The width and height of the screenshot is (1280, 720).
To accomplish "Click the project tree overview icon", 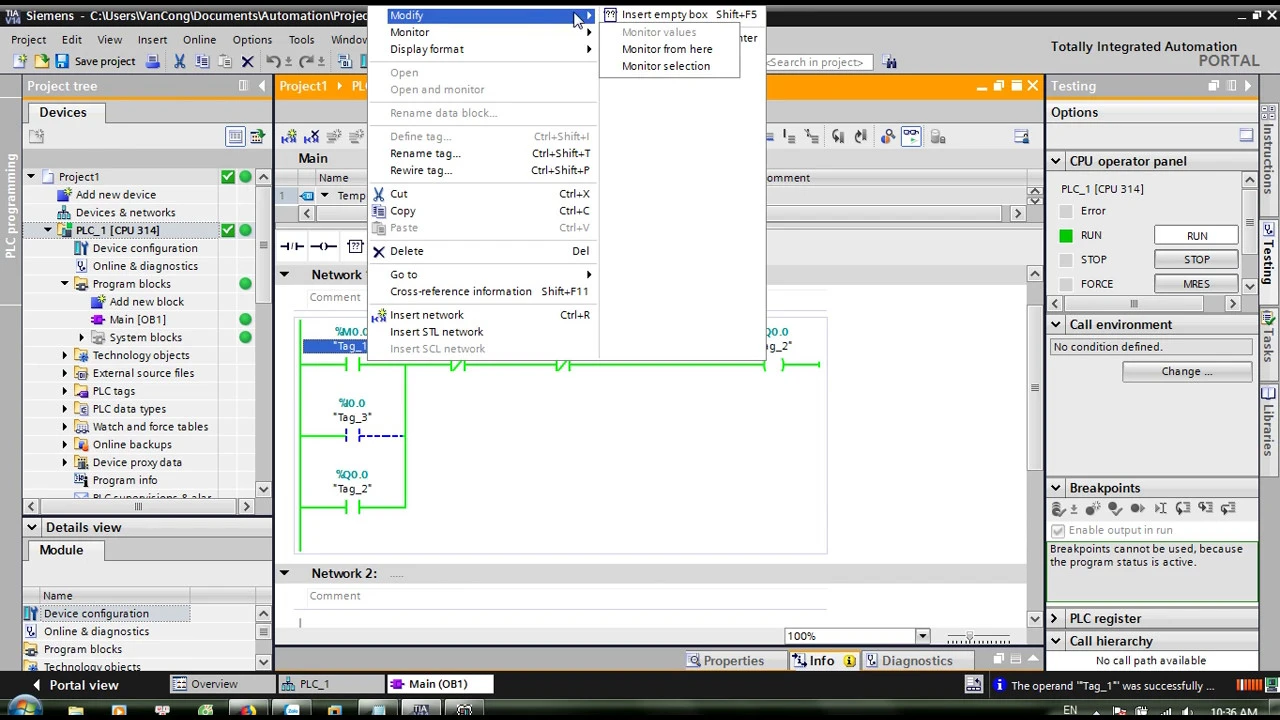I will (x=257, y=136).
